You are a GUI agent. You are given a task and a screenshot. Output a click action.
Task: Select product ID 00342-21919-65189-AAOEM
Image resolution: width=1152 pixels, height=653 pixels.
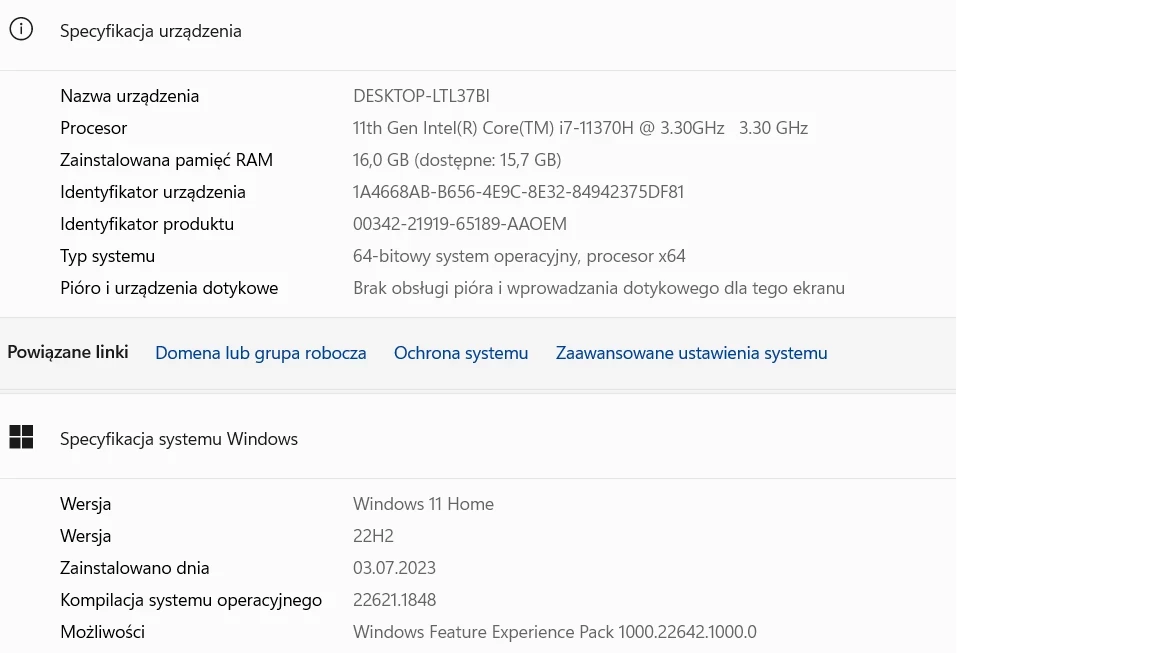460,224
